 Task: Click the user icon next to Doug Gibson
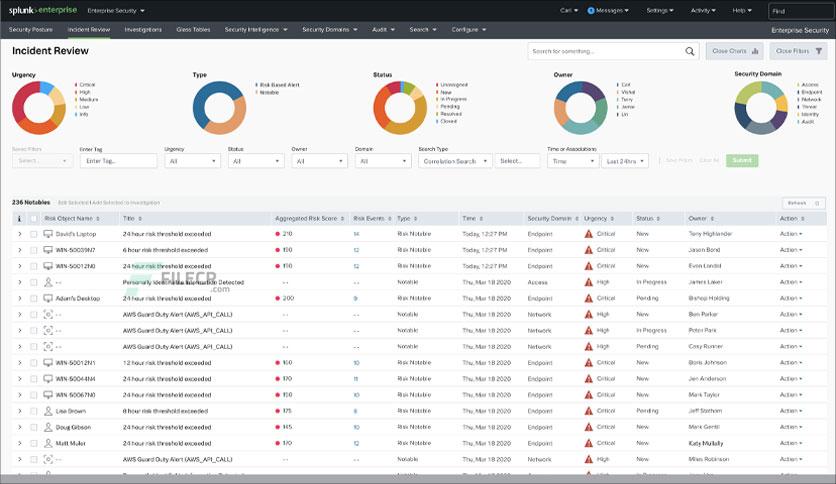pos(48,427)
